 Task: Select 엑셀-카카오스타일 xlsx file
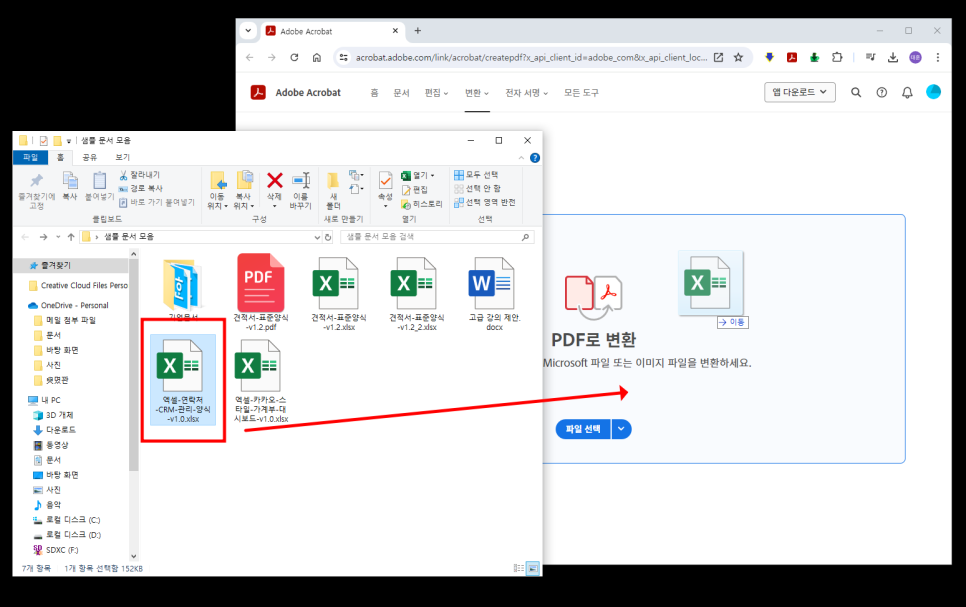[261, 381]
